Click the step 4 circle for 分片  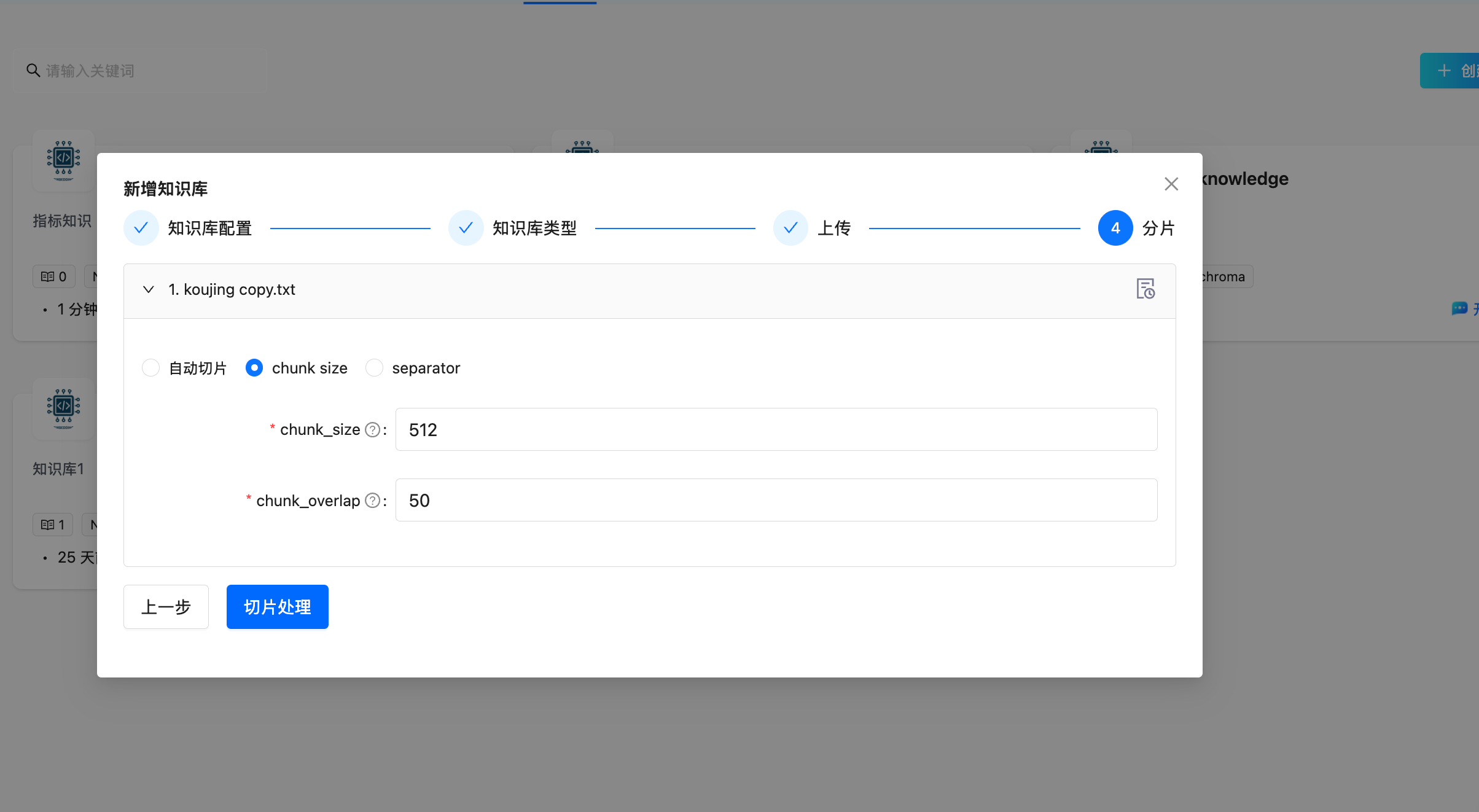(x=1115, y=228)
